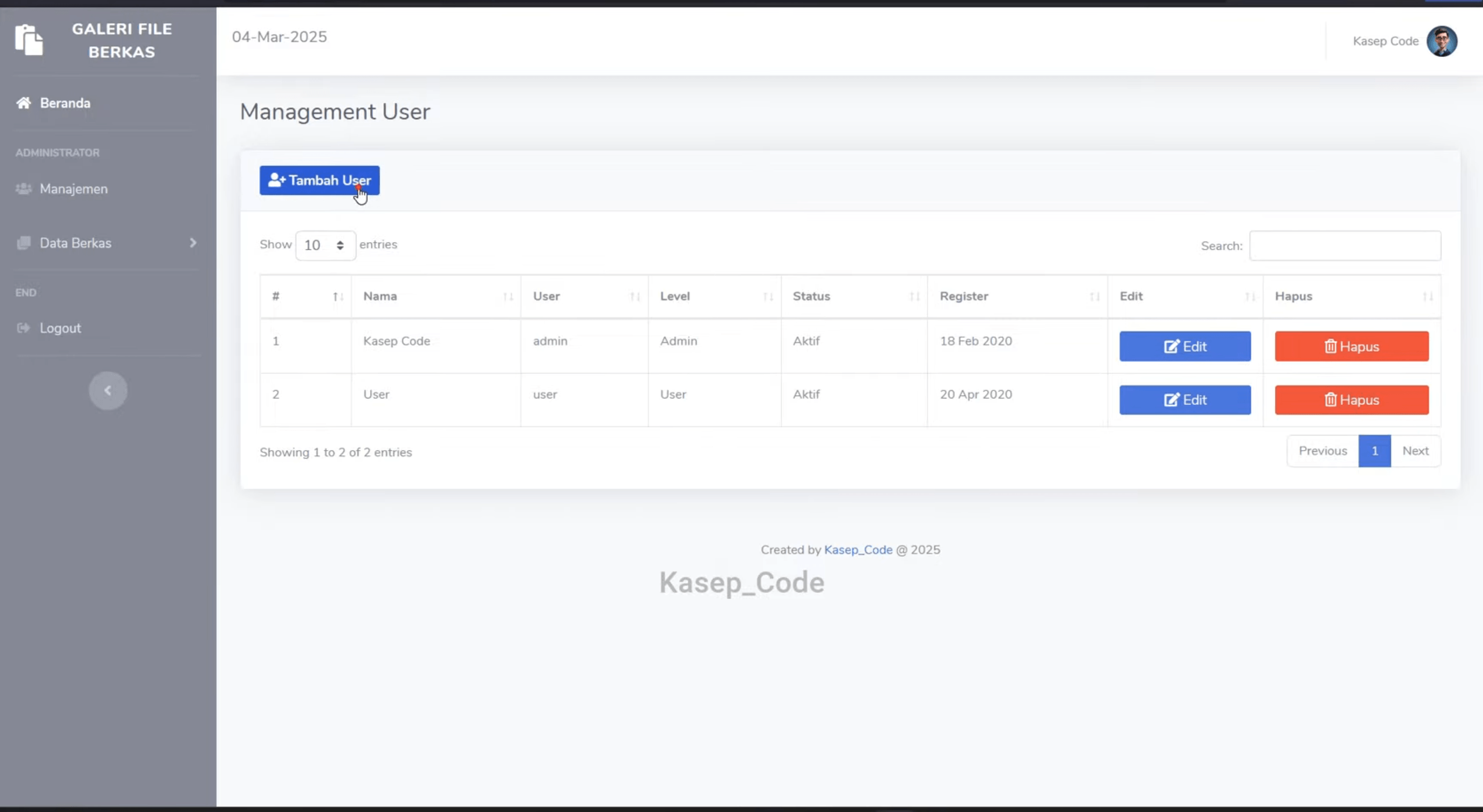1483x812 pixels.
Task: Go to the Next page
Action: (1415, 451)
